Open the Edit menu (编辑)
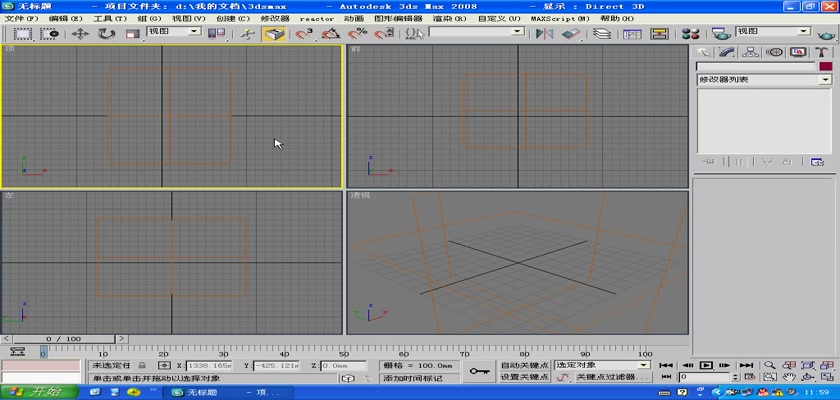 coord(65,18)
